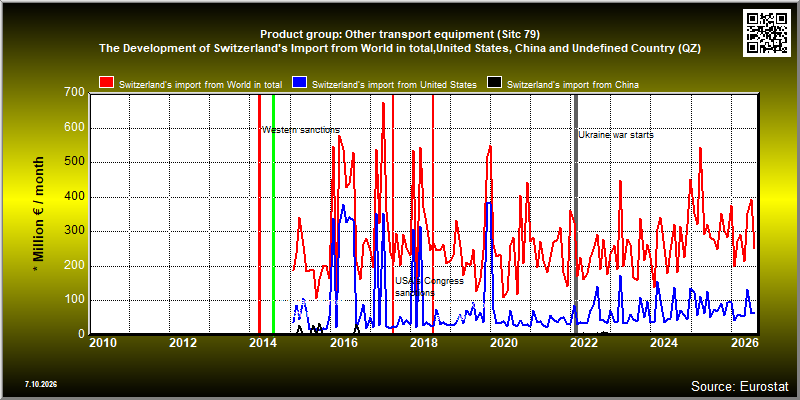This screenshot has height=400, width=800.
Task: Click the 'Ukraine war starts' annotation label
Action: tap(616, 135)
